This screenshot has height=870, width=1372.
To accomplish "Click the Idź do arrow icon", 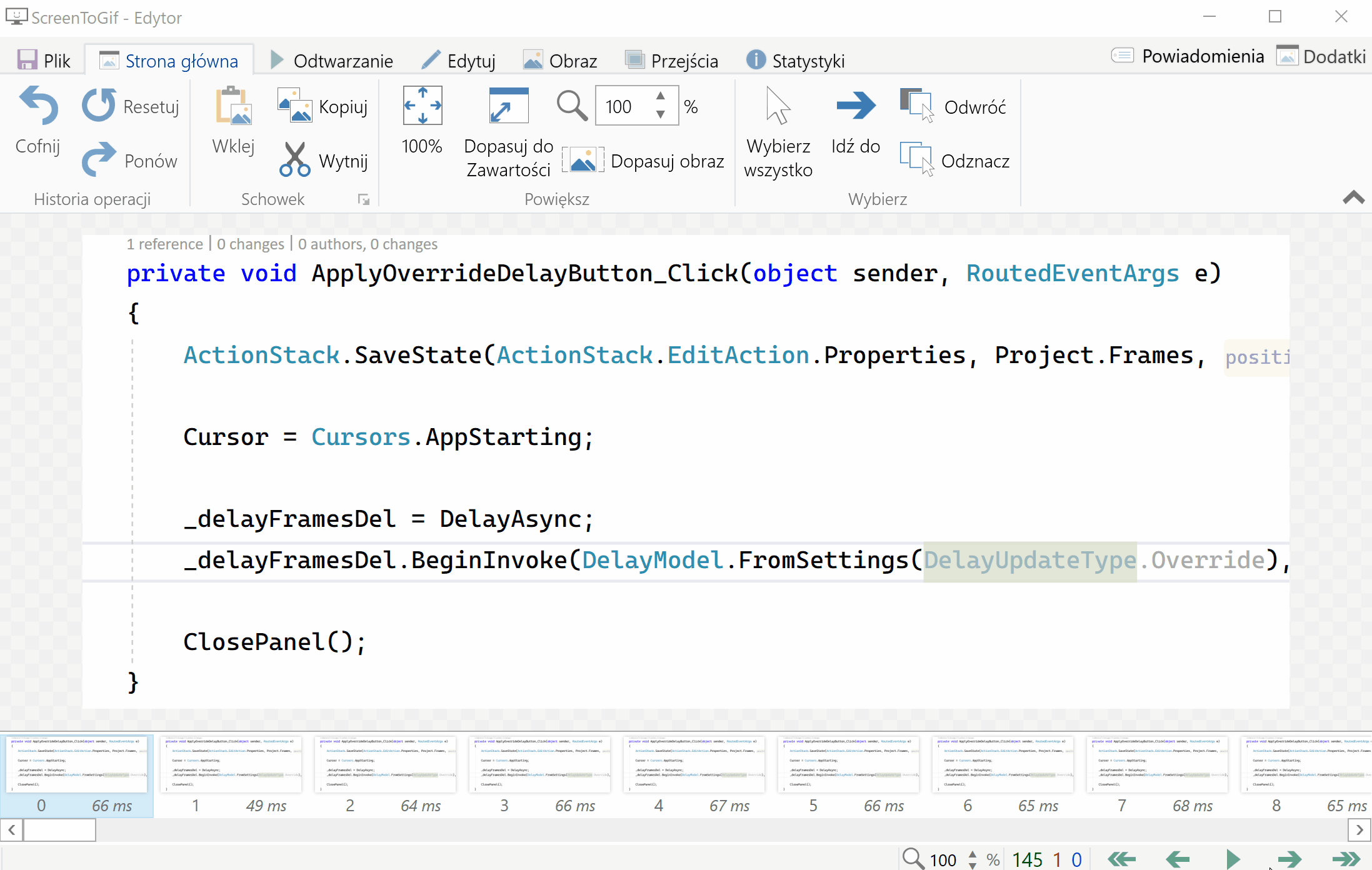I will pos(855,106).
